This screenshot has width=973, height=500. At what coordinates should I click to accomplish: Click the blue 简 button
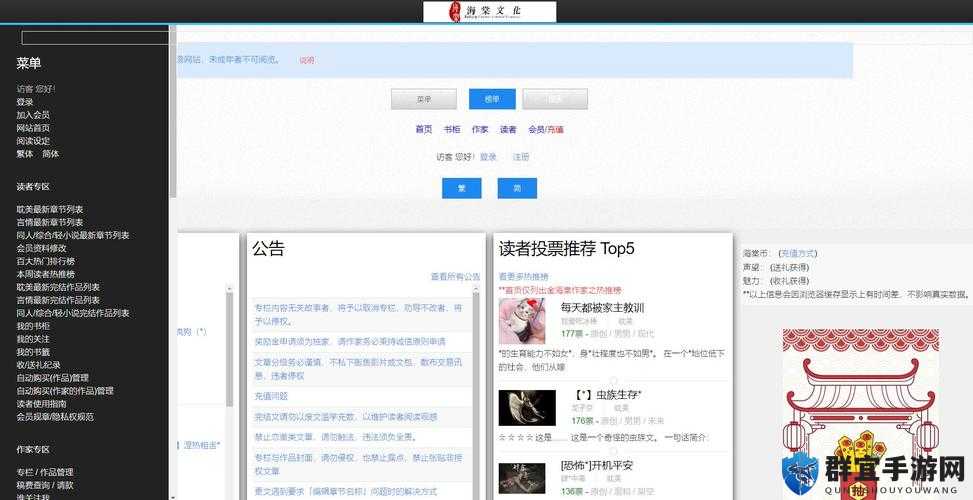517,189
